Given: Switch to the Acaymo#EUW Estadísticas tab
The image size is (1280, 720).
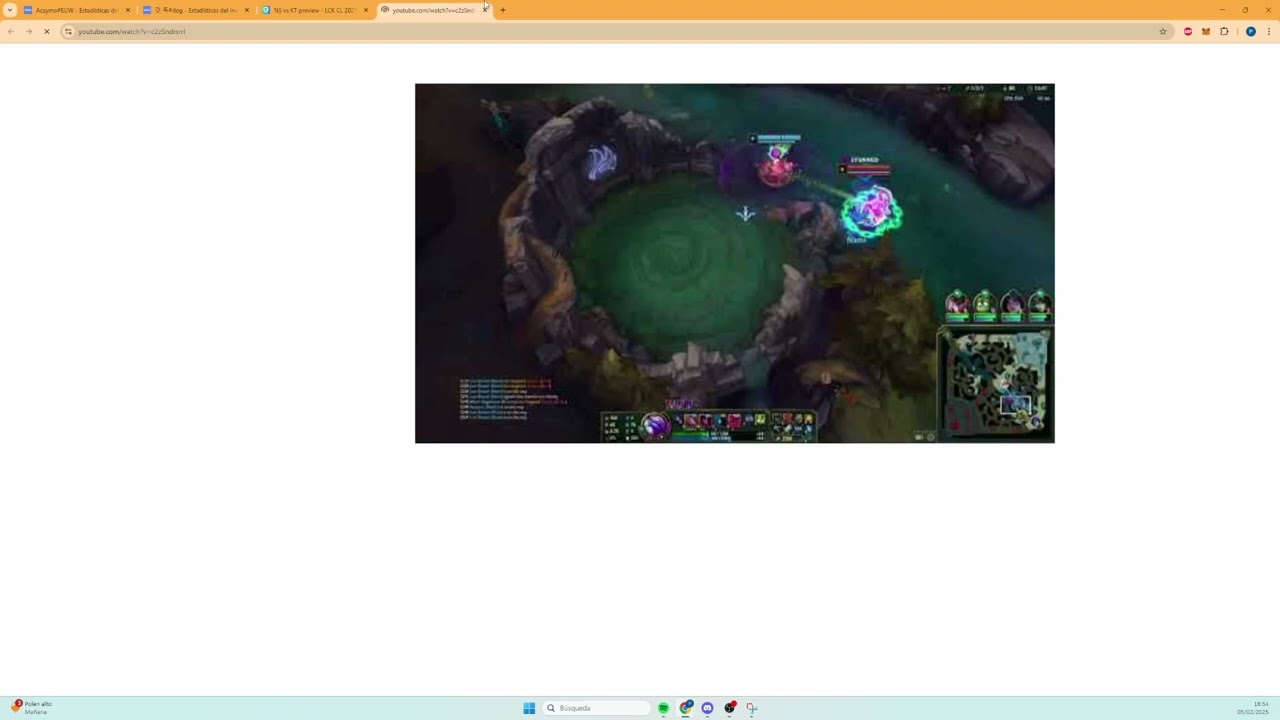Looking at the screenshot, I should [76, 10].
